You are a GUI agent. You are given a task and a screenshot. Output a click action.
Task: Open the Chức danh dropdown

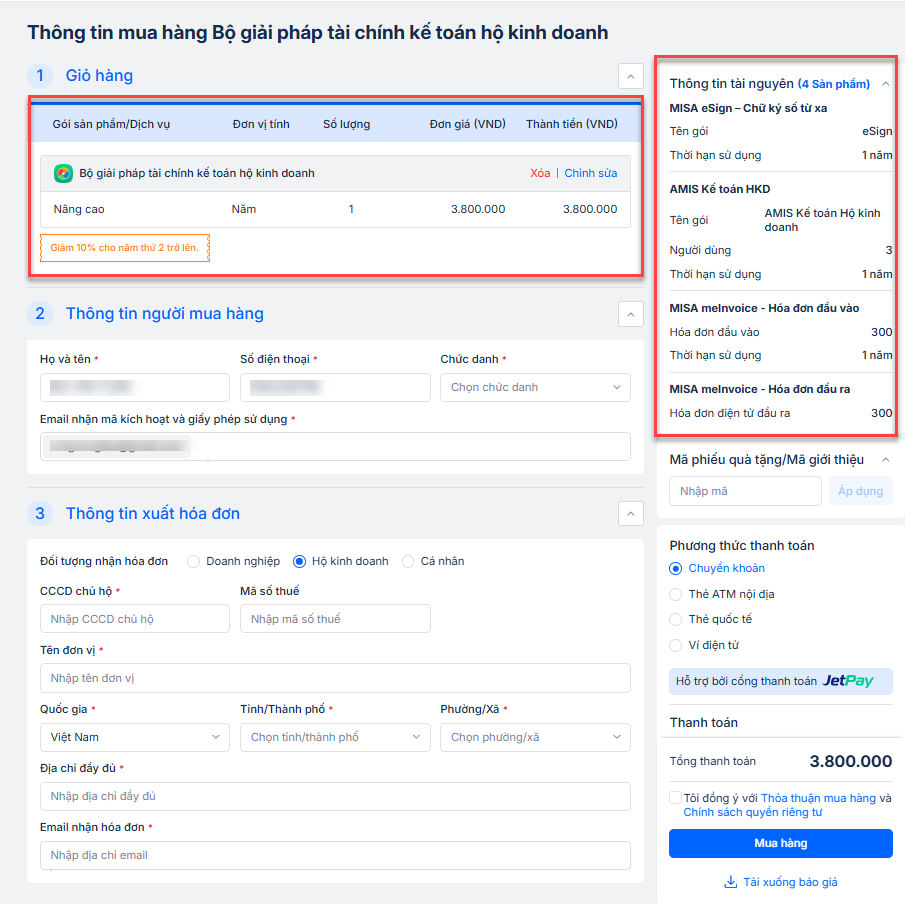[x=535, y=387]
